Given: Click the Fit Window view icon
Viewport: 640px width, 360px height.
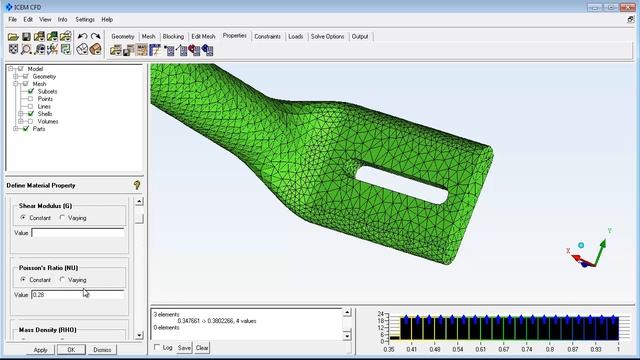Looking at the screenshot, I should [13, 49].
